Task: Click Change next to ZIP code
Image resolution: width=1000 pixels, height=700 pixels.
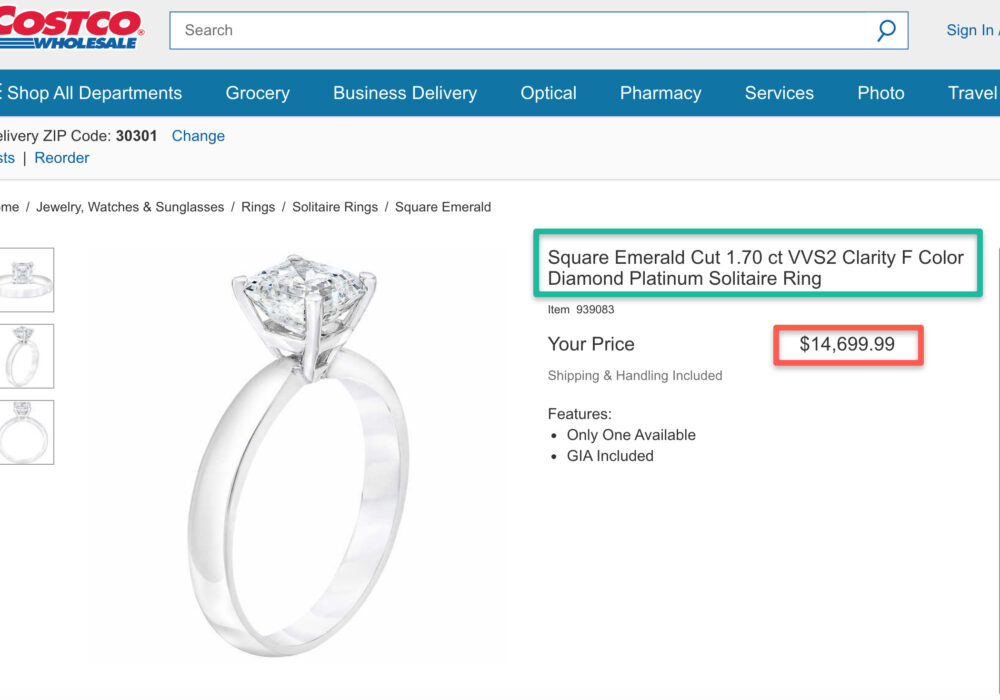Action: (198, 136)
